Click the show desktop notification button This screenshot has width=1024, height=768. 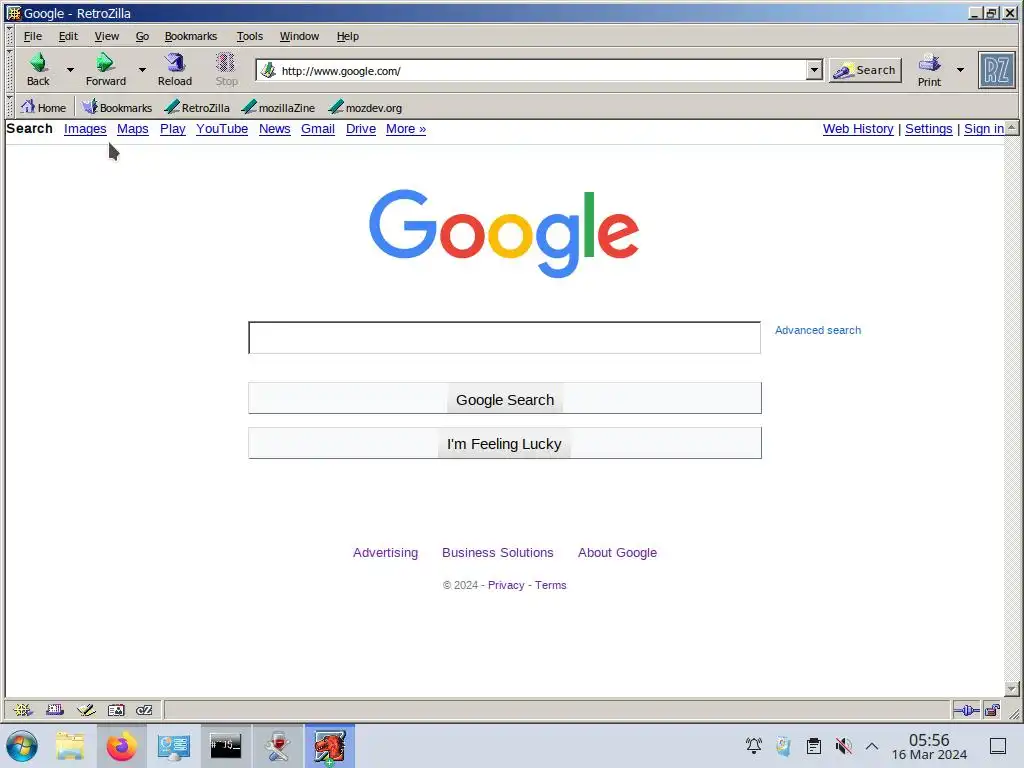click(x=998, y=746)
